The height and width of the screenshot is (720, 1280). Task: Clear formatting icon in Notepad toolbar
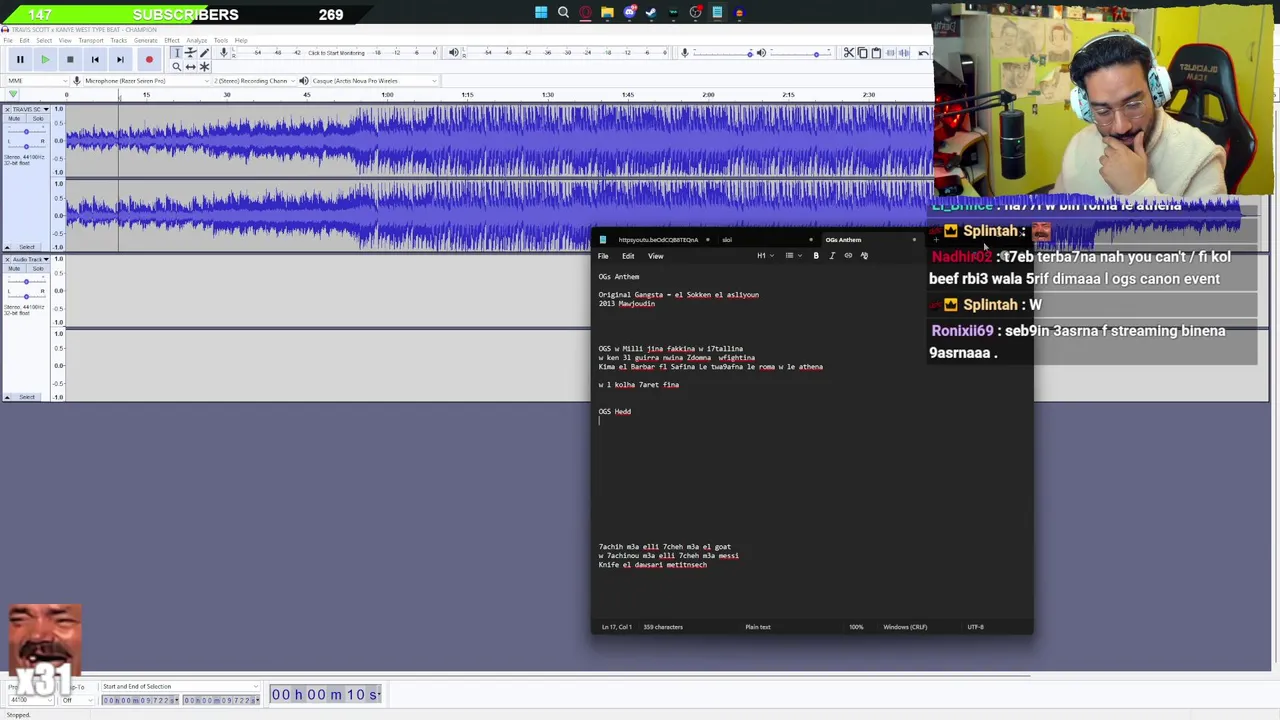tap(864, 256)
